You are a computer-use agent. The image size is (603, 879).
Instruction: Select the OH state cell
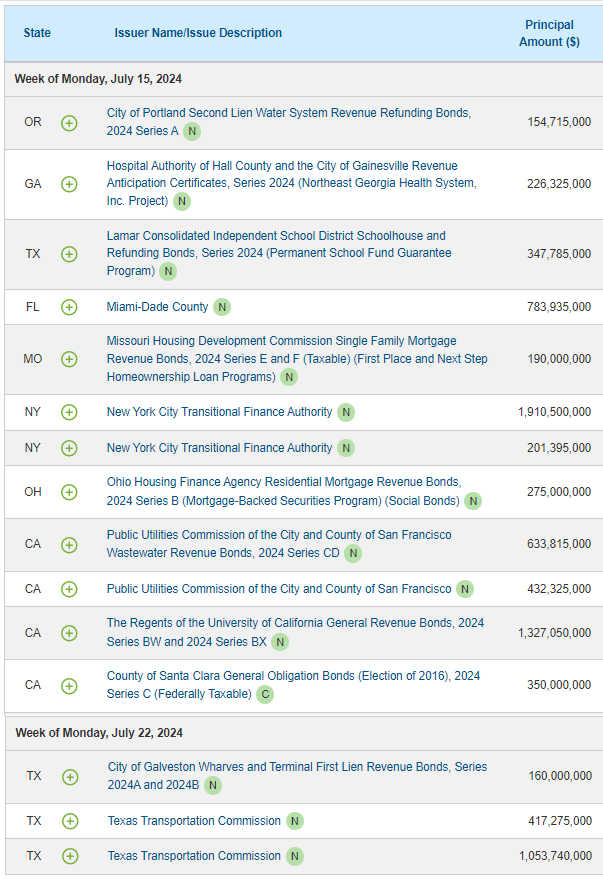pyautogui.click(x=33, y=492)
